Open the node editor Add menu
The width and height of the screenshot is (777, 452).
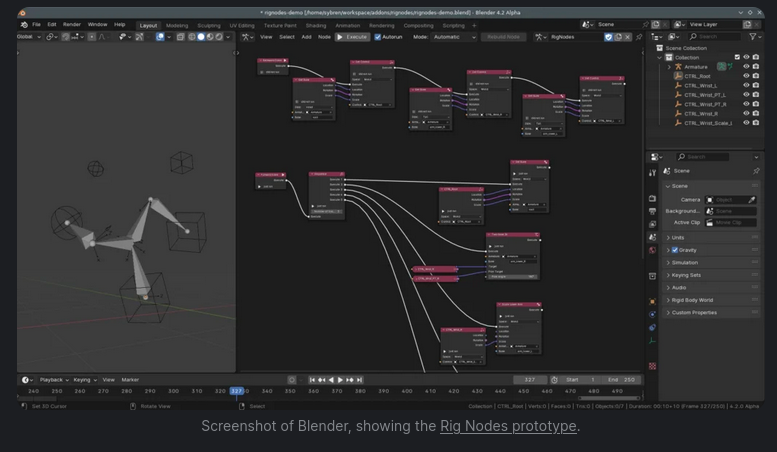(307, 37)
